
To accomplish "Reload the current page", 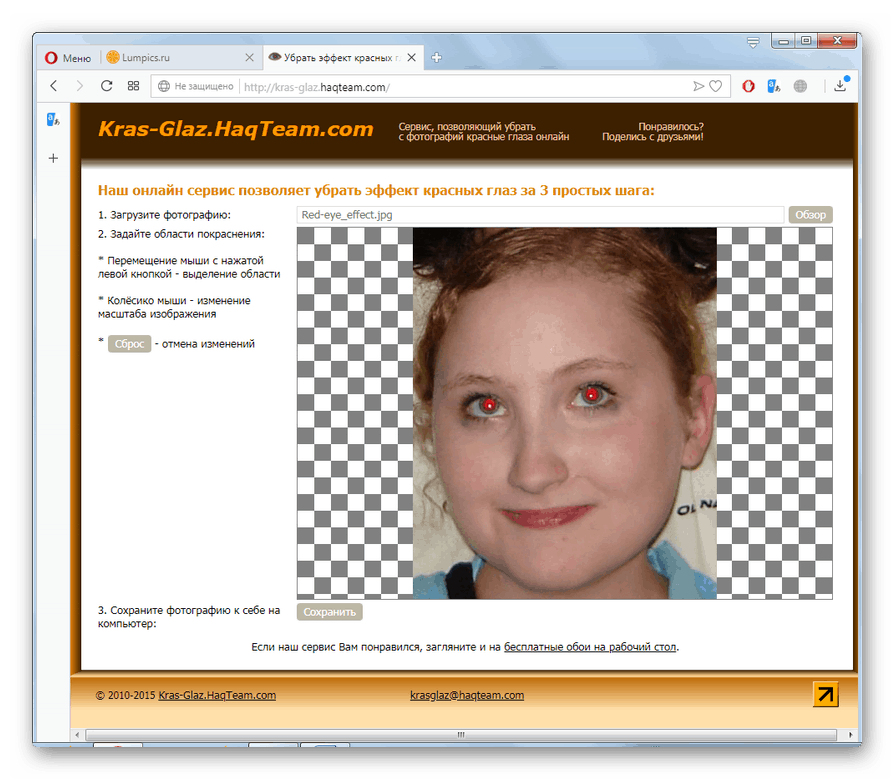I will [106, 86].
